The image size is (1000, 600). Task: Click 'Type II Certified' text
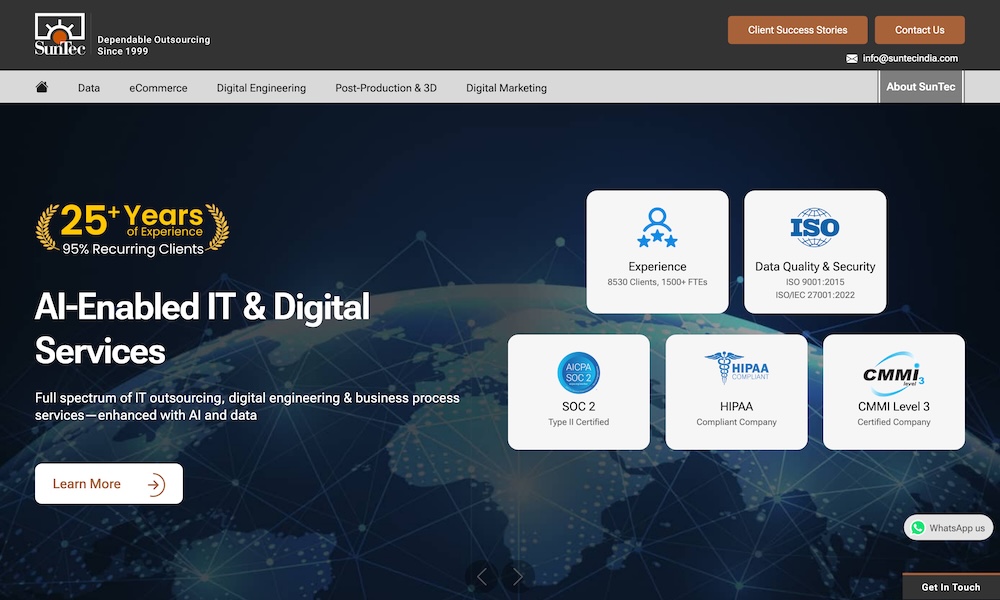578,422
